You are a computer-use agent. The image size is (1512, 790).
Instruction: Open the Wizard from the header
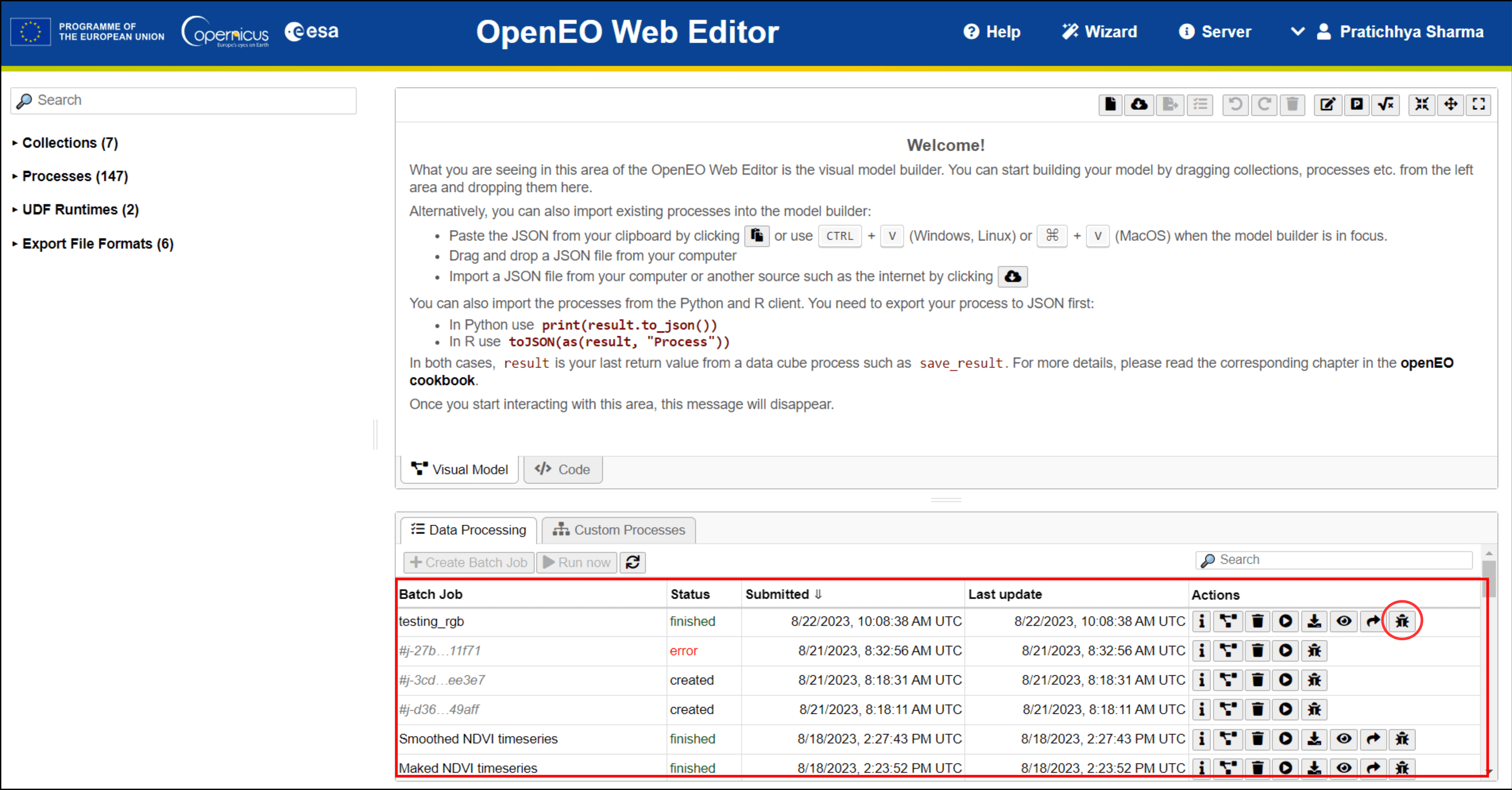tap(1099, 32)
